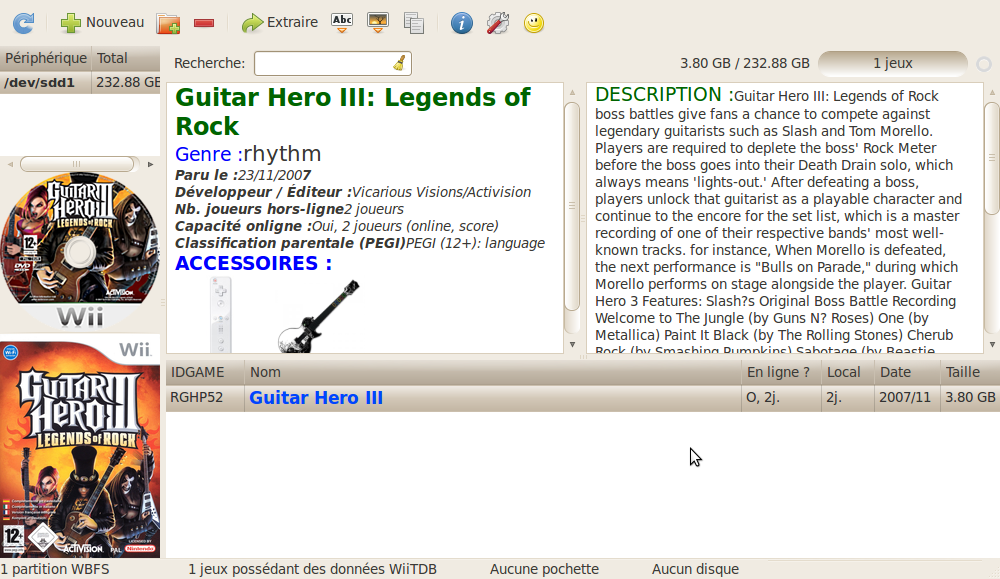Click the 3.80 GB size cell
1000x579 pixels.
pos(970,397)
